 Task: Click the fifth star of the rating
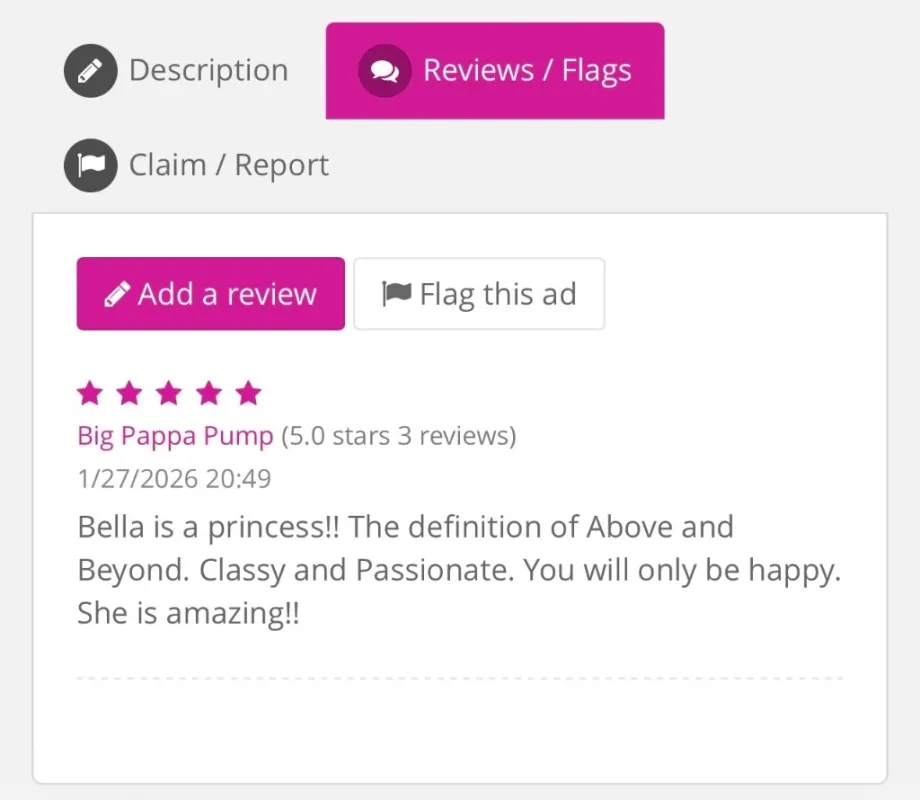coord(248,393)
